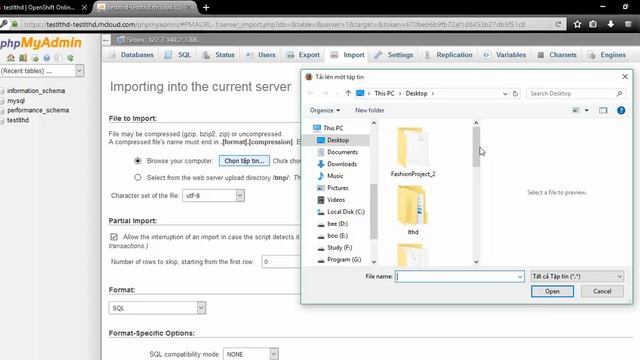Click the Open button in file dialog
The width and height of the screenshot is (640, 360).
click(552, 291)
